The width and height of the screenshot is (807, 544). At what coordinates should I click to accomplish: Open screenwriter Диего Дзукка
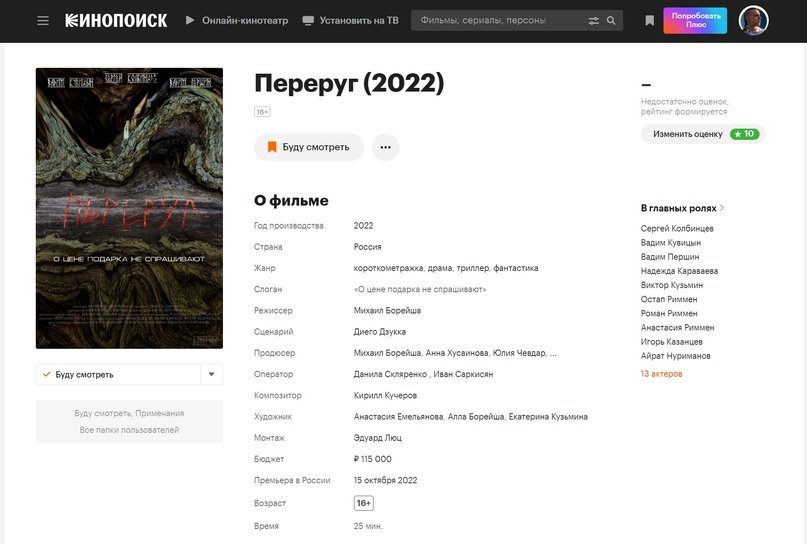[379, 331]
